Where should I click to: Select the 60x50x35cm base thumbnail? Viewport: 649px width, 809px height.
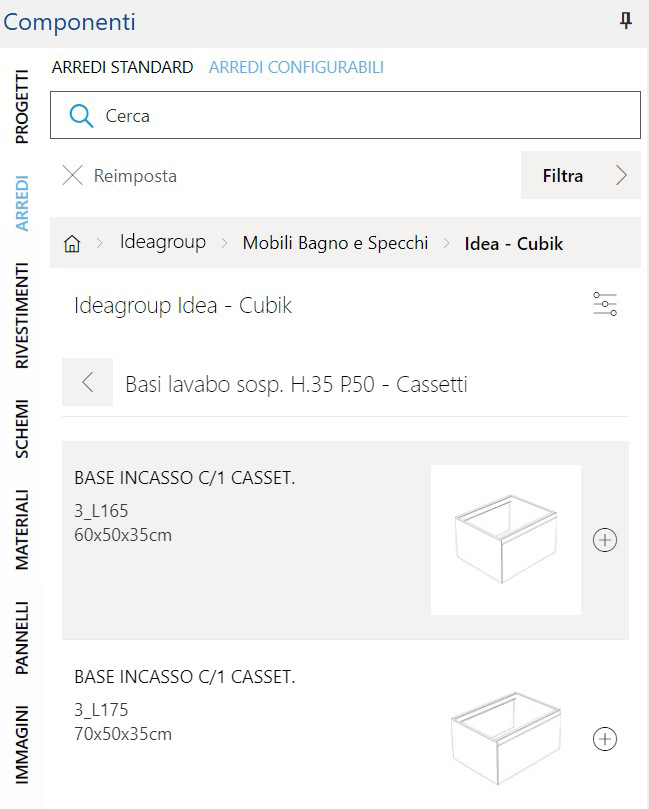[x=505, y=540]
